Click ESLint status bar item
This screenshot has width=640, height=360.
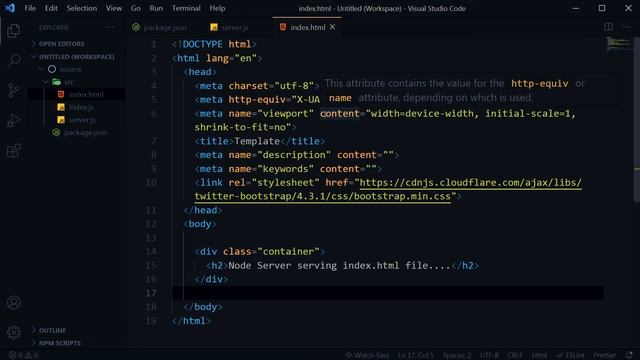[570, 355]
